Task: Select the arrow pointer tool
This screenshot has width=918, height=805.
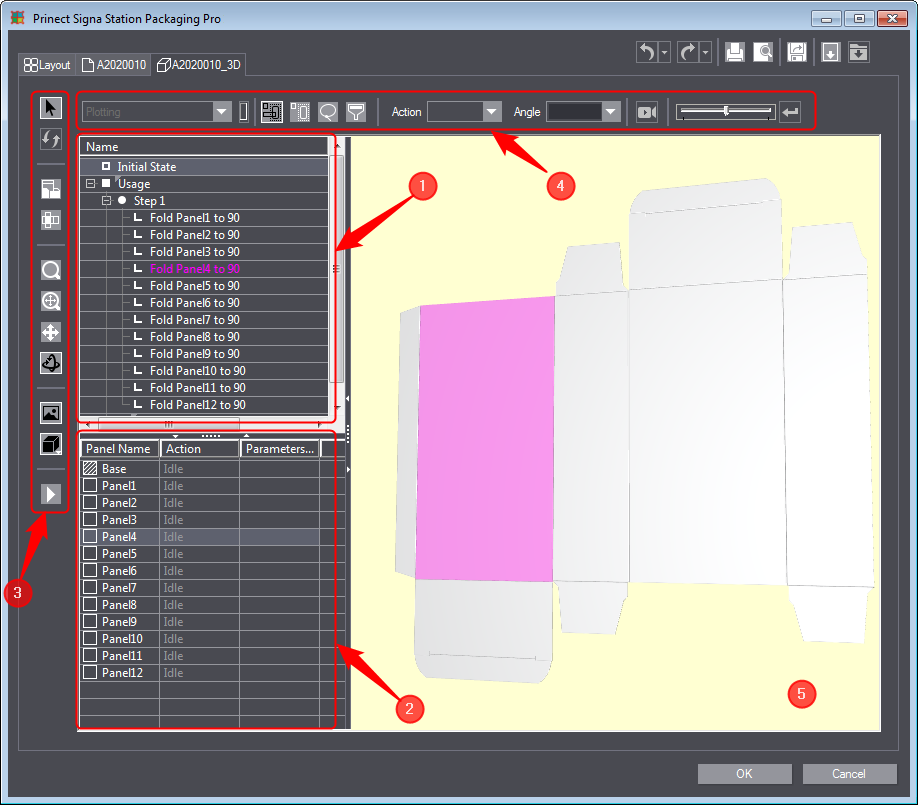Action: [x=51, y=107]
